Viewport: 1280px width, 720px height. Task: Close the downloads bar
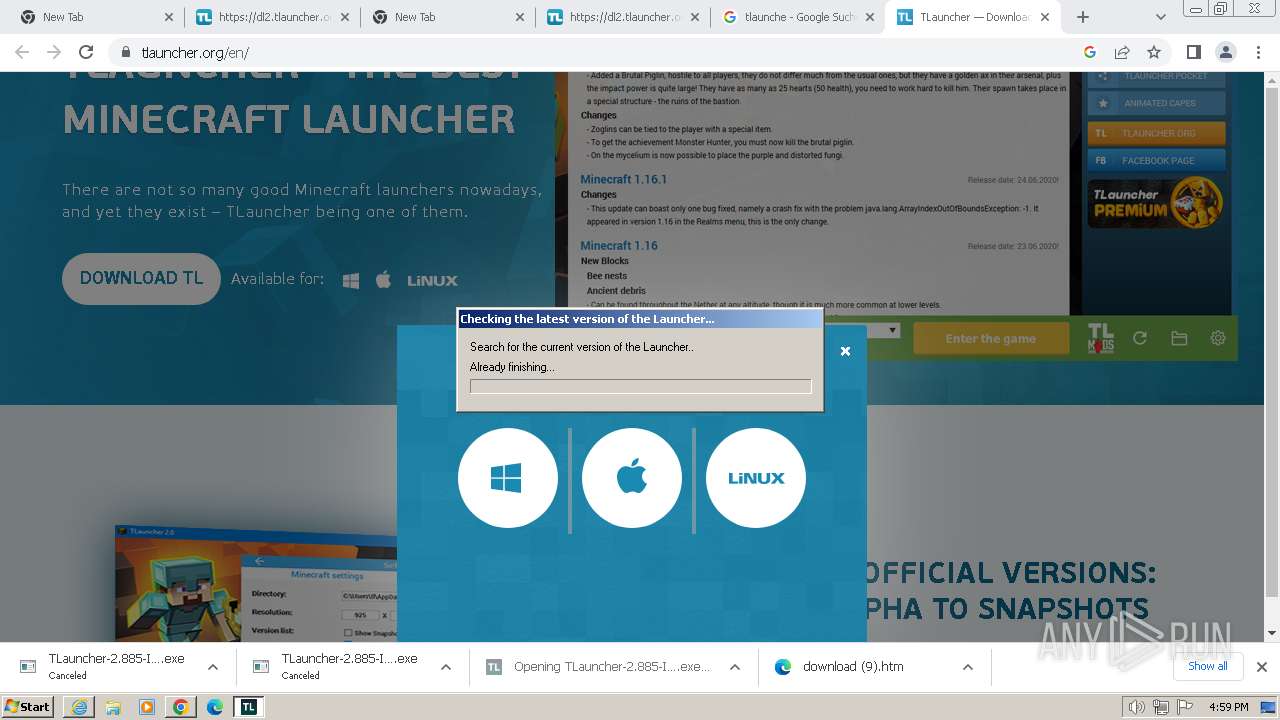(x=1262, y=667)
